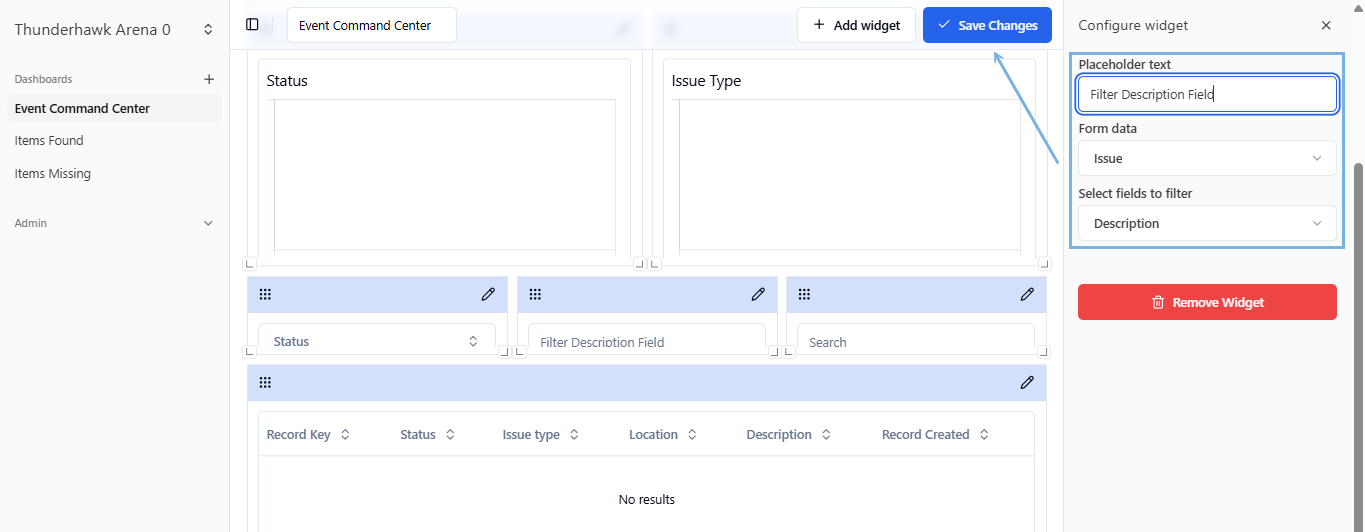This screenshot has width=1365, height=532.
Task: Click resize handle at Status chart bottom-left
Action: click(x=250, y=264)
